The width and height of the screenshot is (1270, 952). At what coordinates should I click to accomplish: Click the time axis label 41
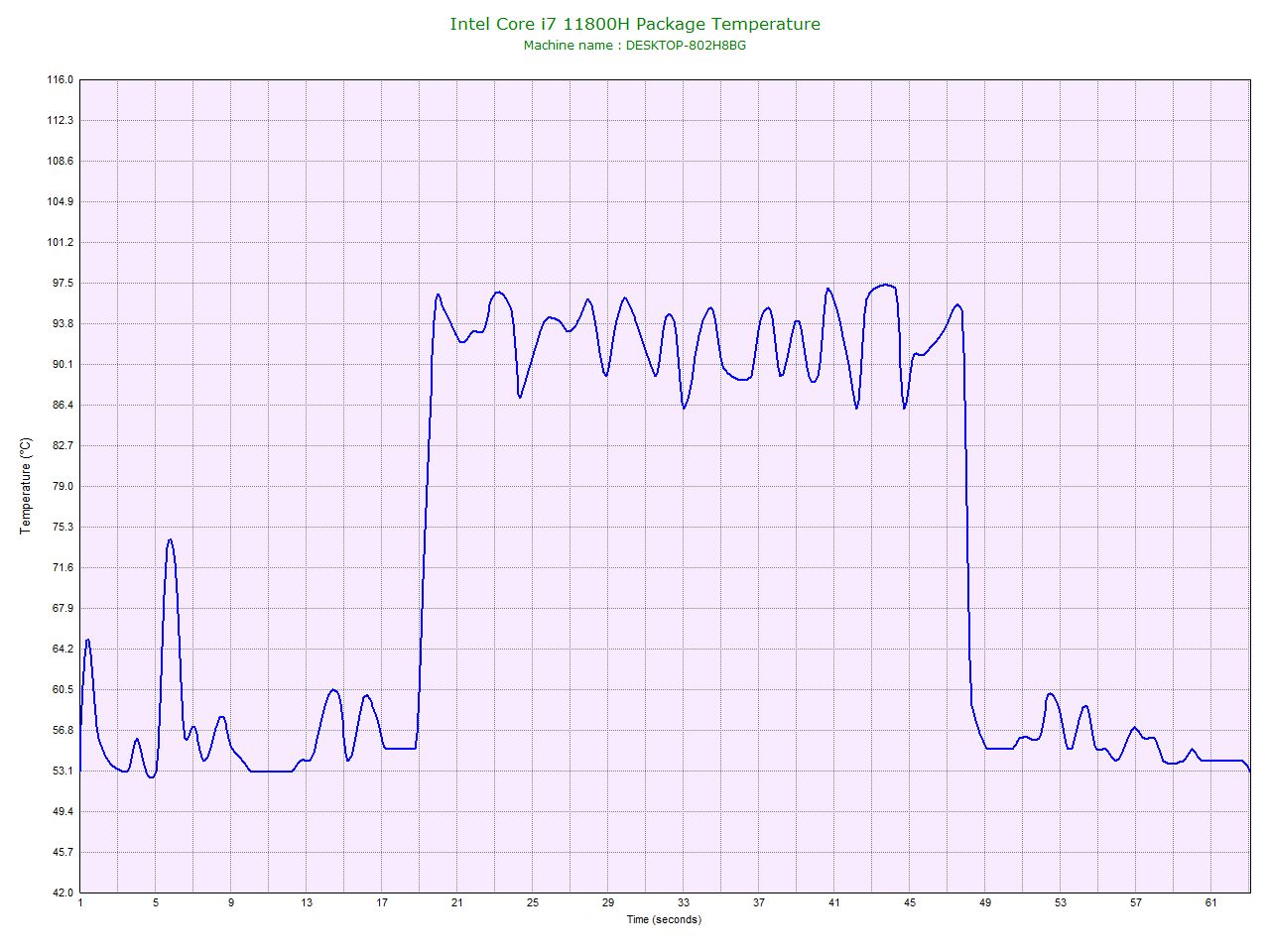coord(834,902)
